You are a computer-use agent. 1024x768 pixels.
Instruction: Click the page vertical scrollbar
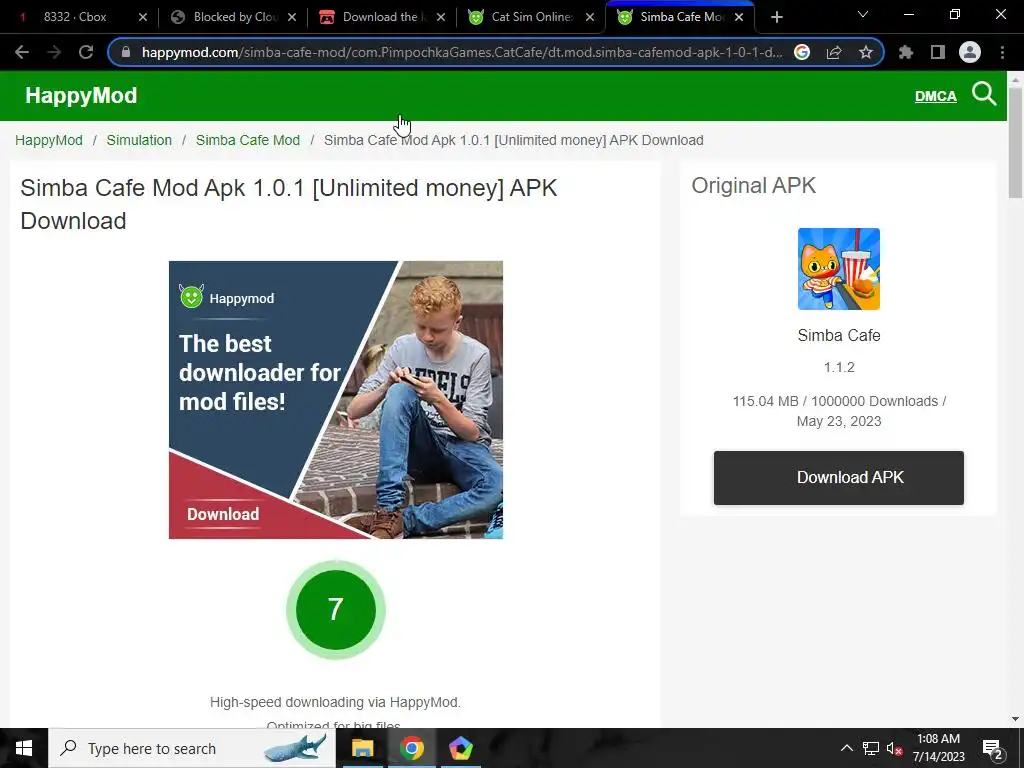(1015, 142)
